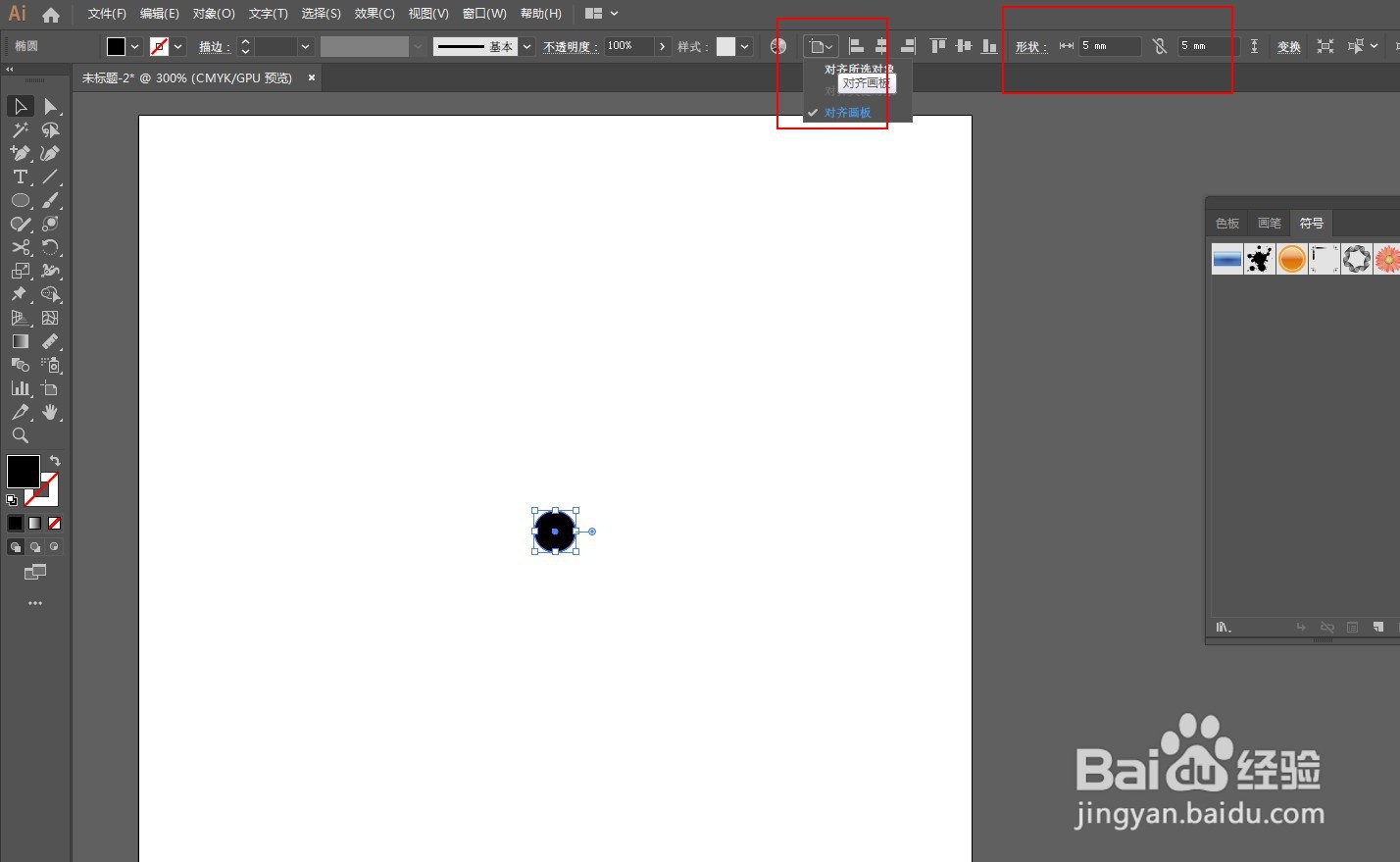
Task: Open graphic style 样式 dropdown
Action: [745, 46]
